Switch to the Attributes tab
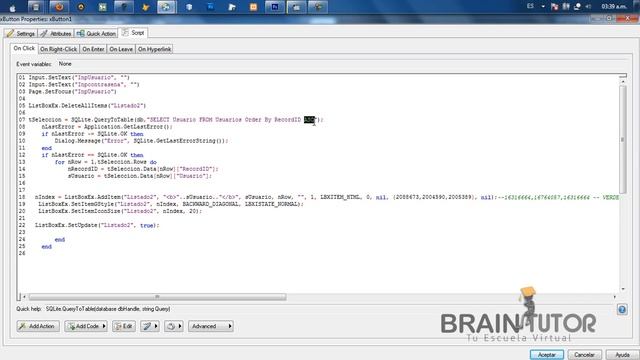 click(56, 33)
